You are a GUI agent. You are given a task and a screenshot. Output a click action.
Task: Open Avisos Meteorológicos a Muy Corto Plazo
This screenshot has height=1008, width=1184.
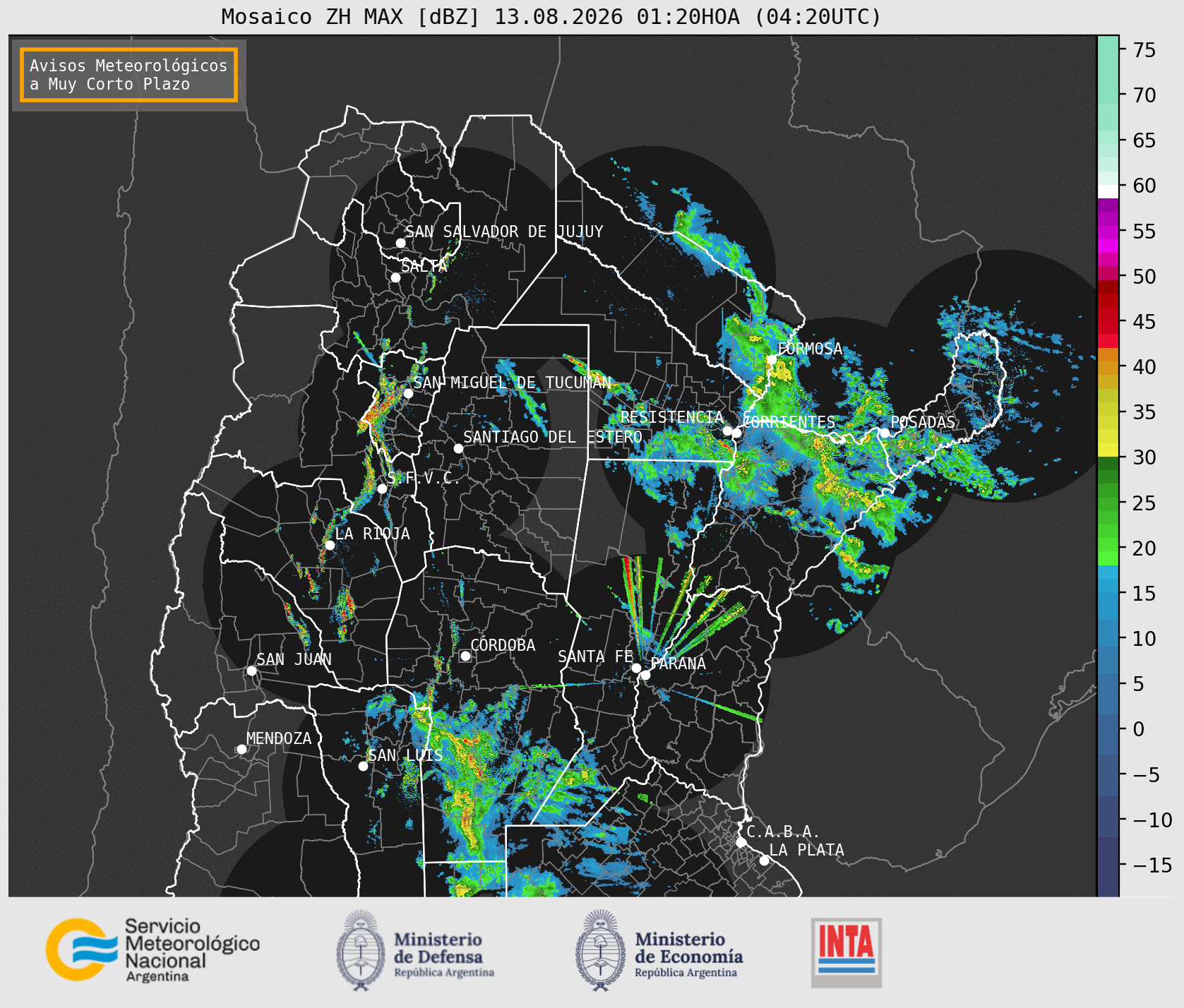pyautogui.click(x=128, y=75)
